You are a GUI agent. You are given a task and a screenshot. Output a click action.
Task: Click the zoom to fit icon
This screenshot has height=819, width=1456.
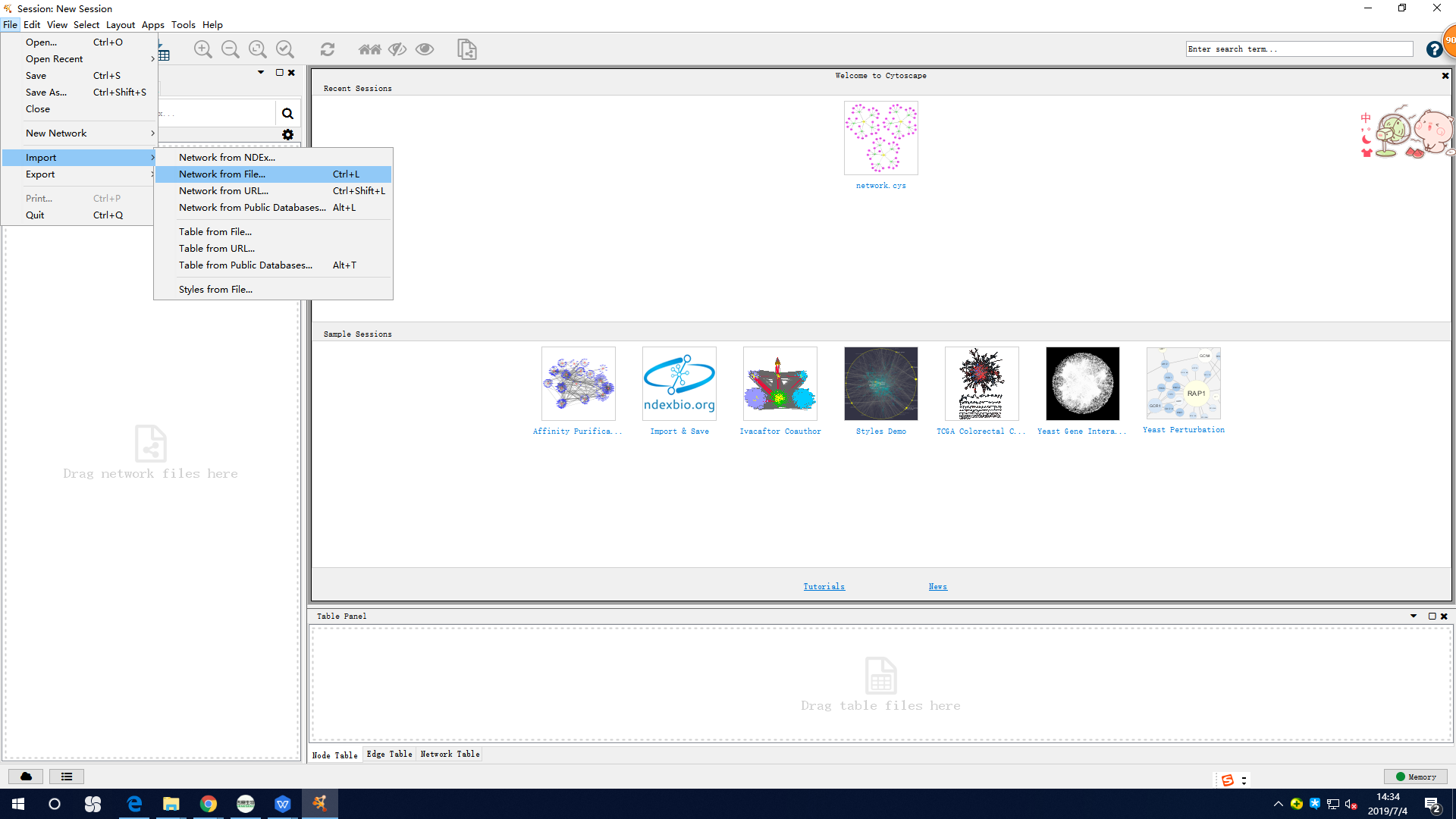pos(258,49)
